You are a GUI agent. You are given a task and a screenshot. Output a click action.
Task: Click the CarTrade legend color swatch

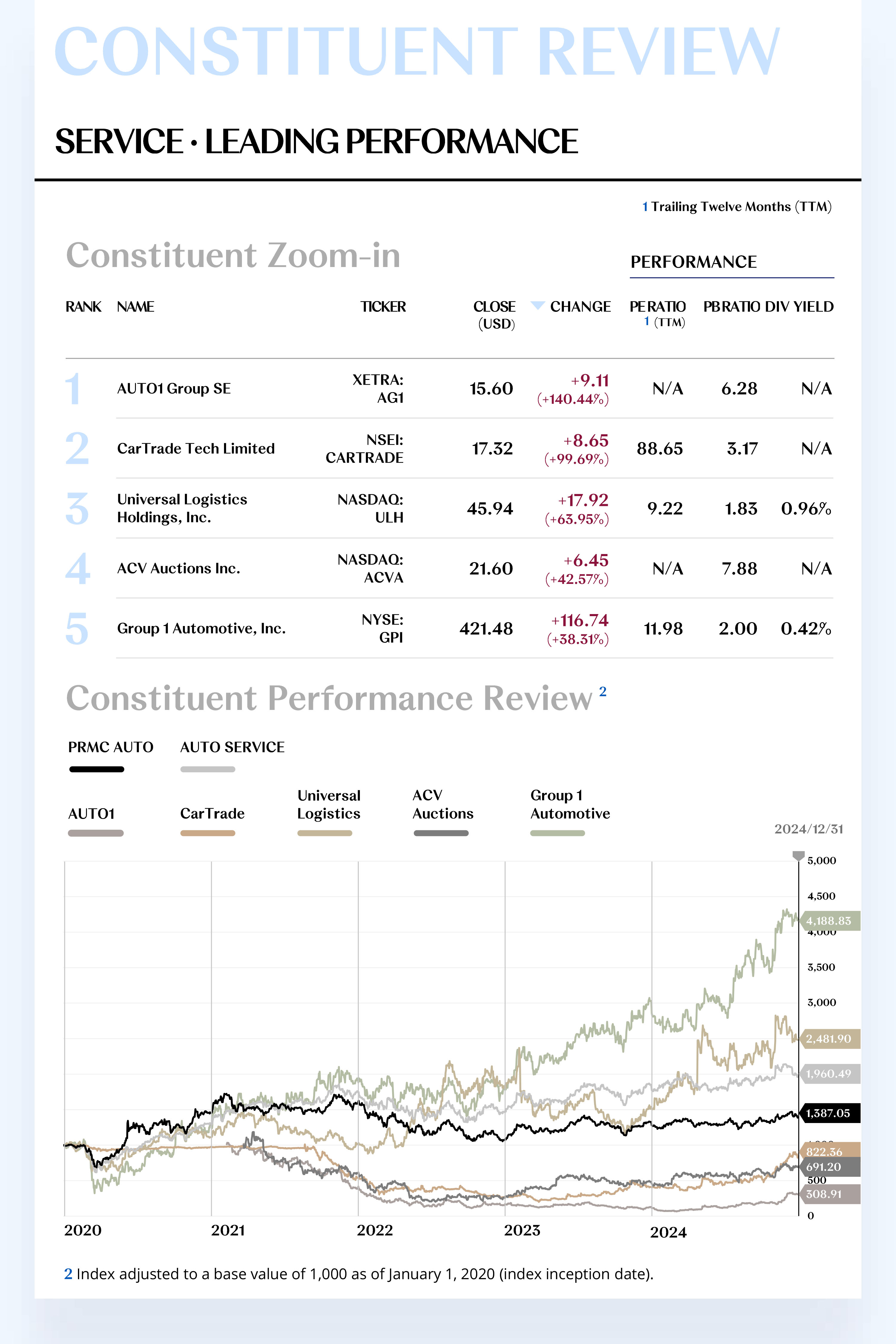(x=208, y=833)
